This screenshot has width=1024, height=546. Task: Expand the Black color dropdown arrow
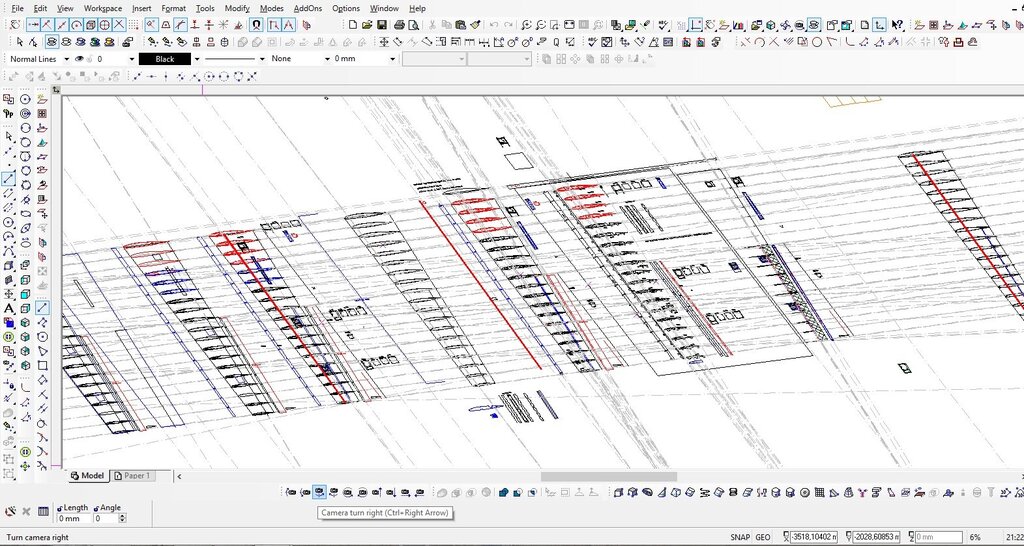197,59
